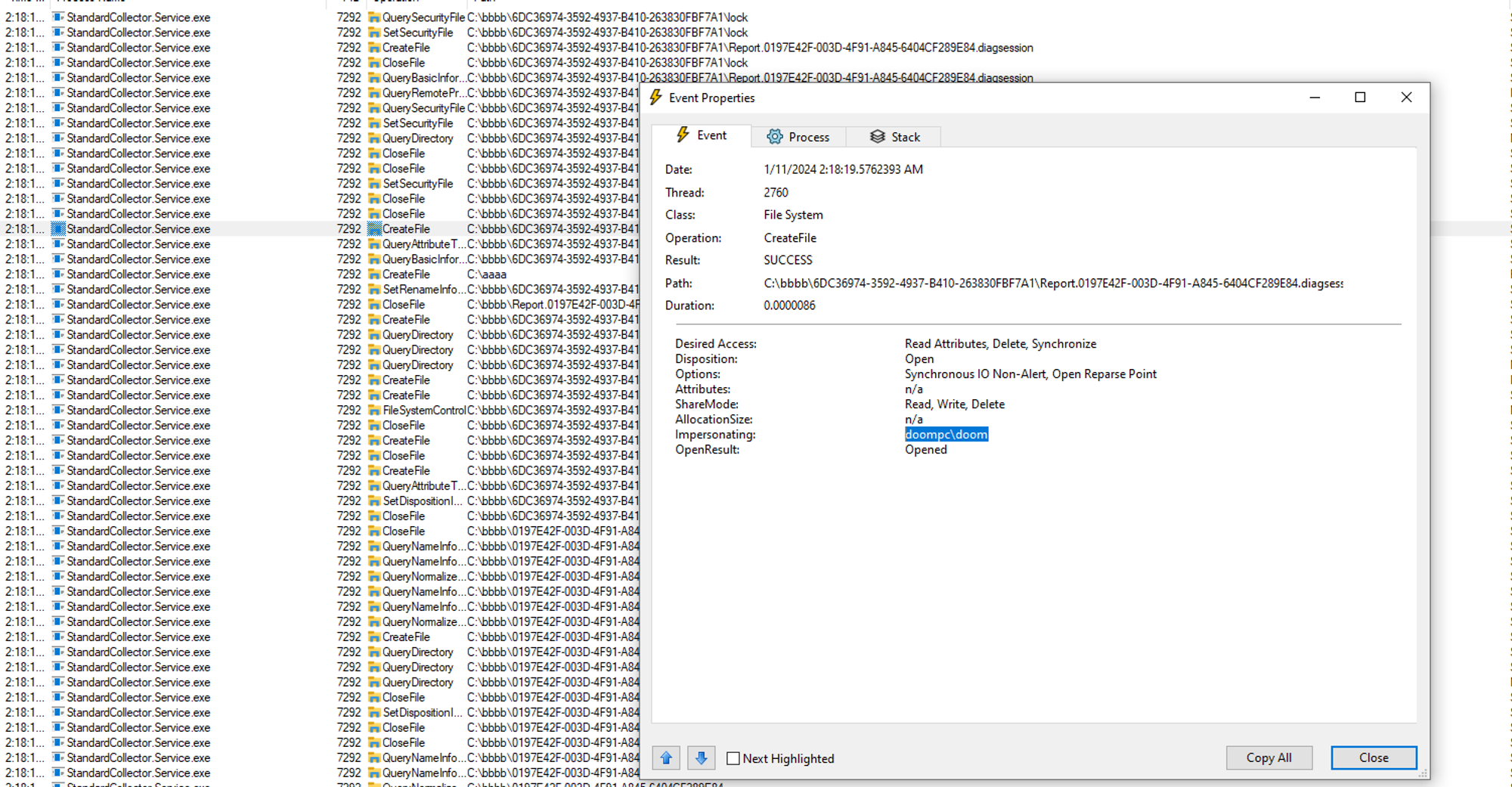Screen dimensions: 1512x787
Task: Click the stack layers icon on the Stack tab
Action: pos(877,136)
